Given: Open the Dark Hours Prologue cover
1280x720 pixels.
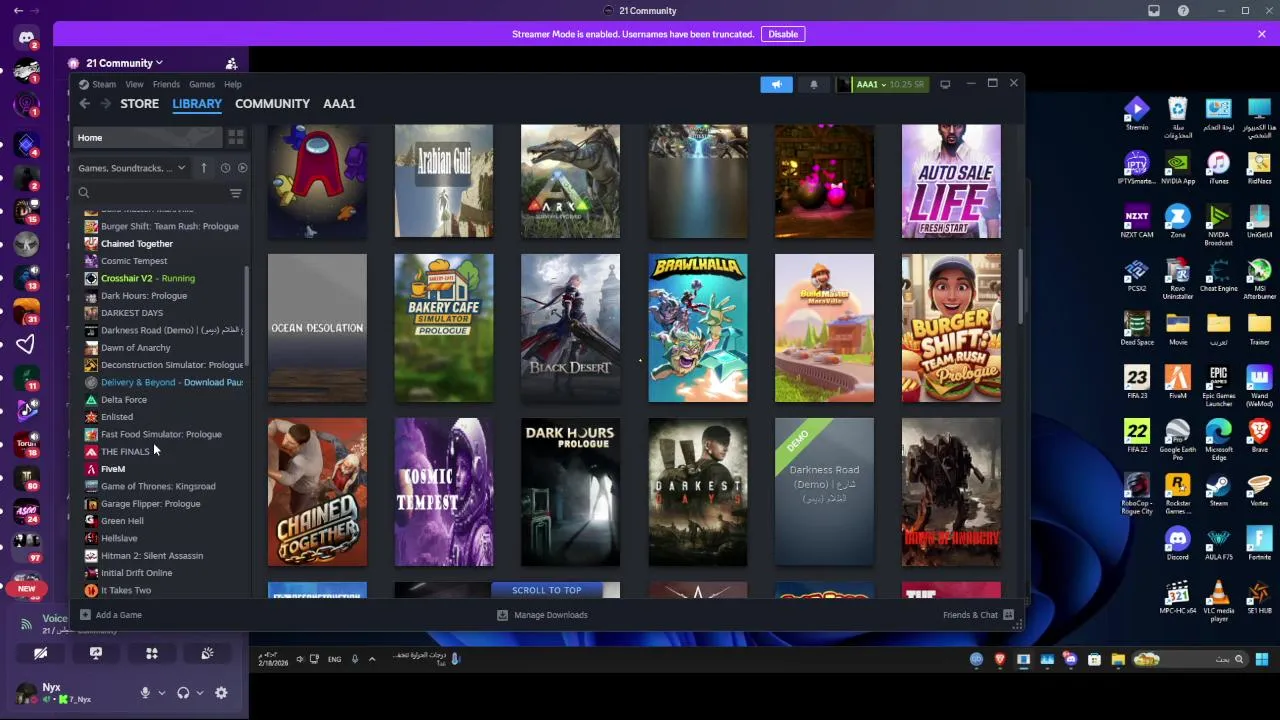Looking at the screenshot, I should pyautogui.click(x=570, y=492).
